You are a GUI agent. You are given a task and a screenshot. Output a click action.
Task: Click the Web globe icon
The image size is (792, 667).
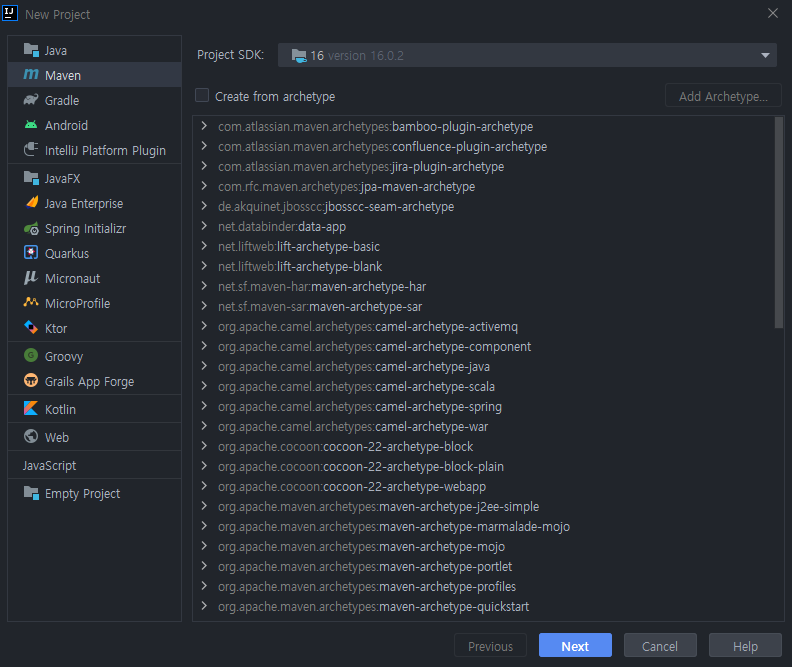click(x=31, y=436)
